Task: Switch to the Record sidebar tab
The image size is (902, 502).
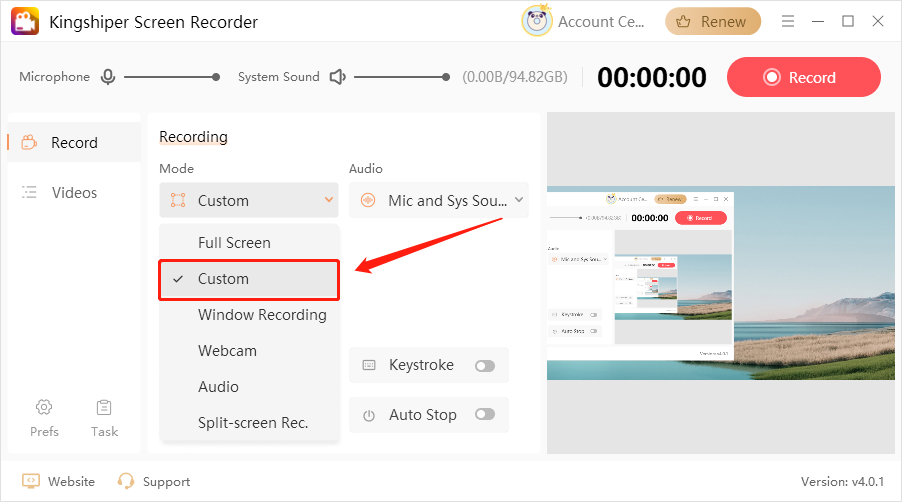Action: tap(74, 142)
